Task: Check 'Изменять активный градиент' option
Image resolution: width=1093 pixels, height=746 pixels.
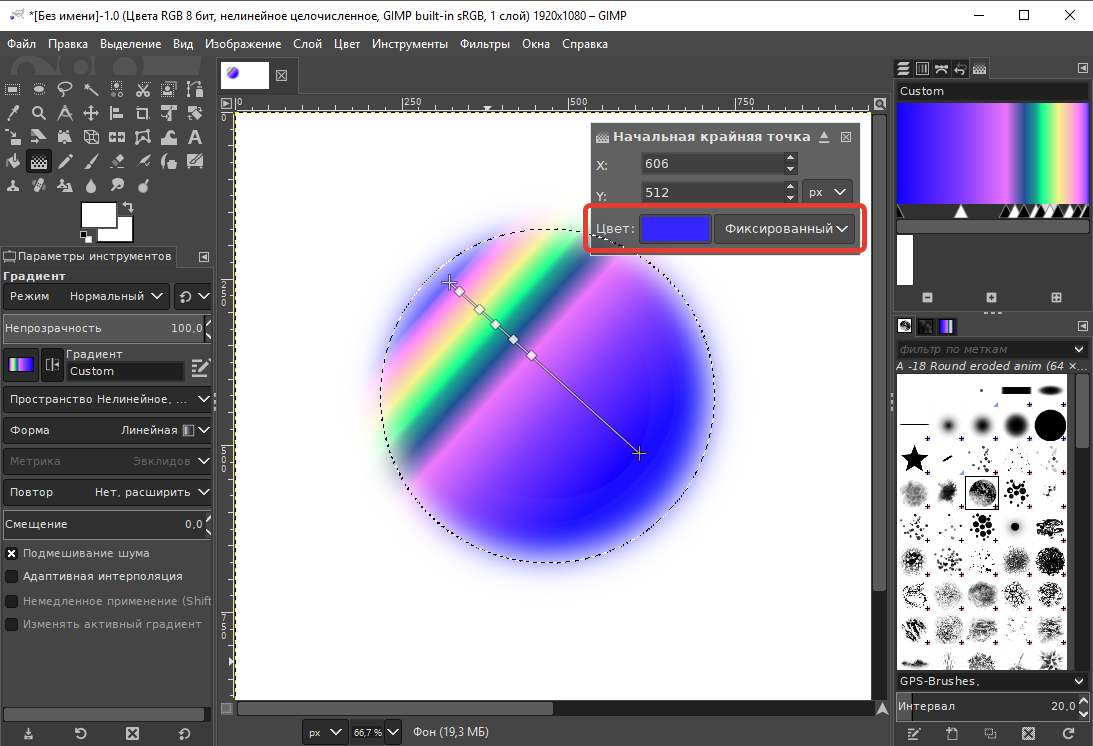Action: [x=12, y=624]
